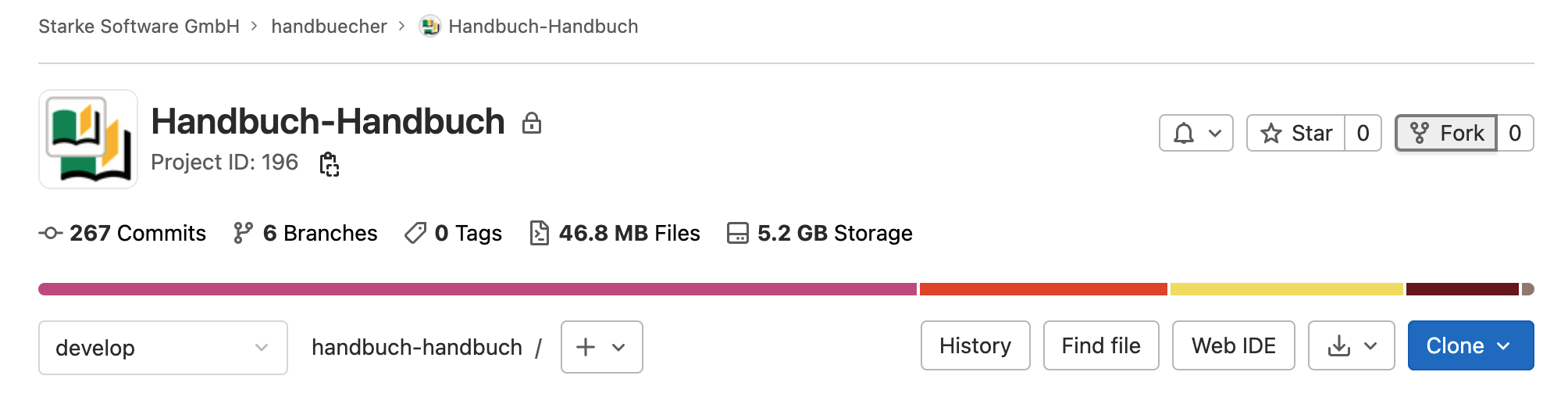The width and height of the screenshot is (1568, 397).
Task: Star the Handbuch-Handbuch project
Action: [1296, 134]
